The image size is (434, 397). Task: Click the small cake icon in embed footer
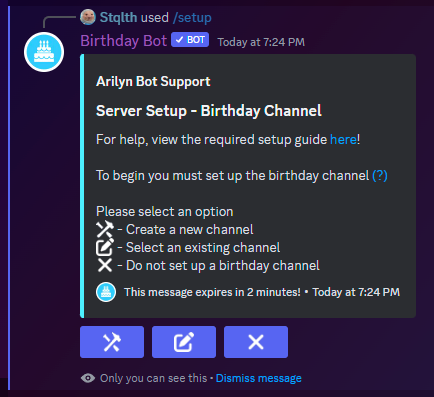(x=106, y=292)
